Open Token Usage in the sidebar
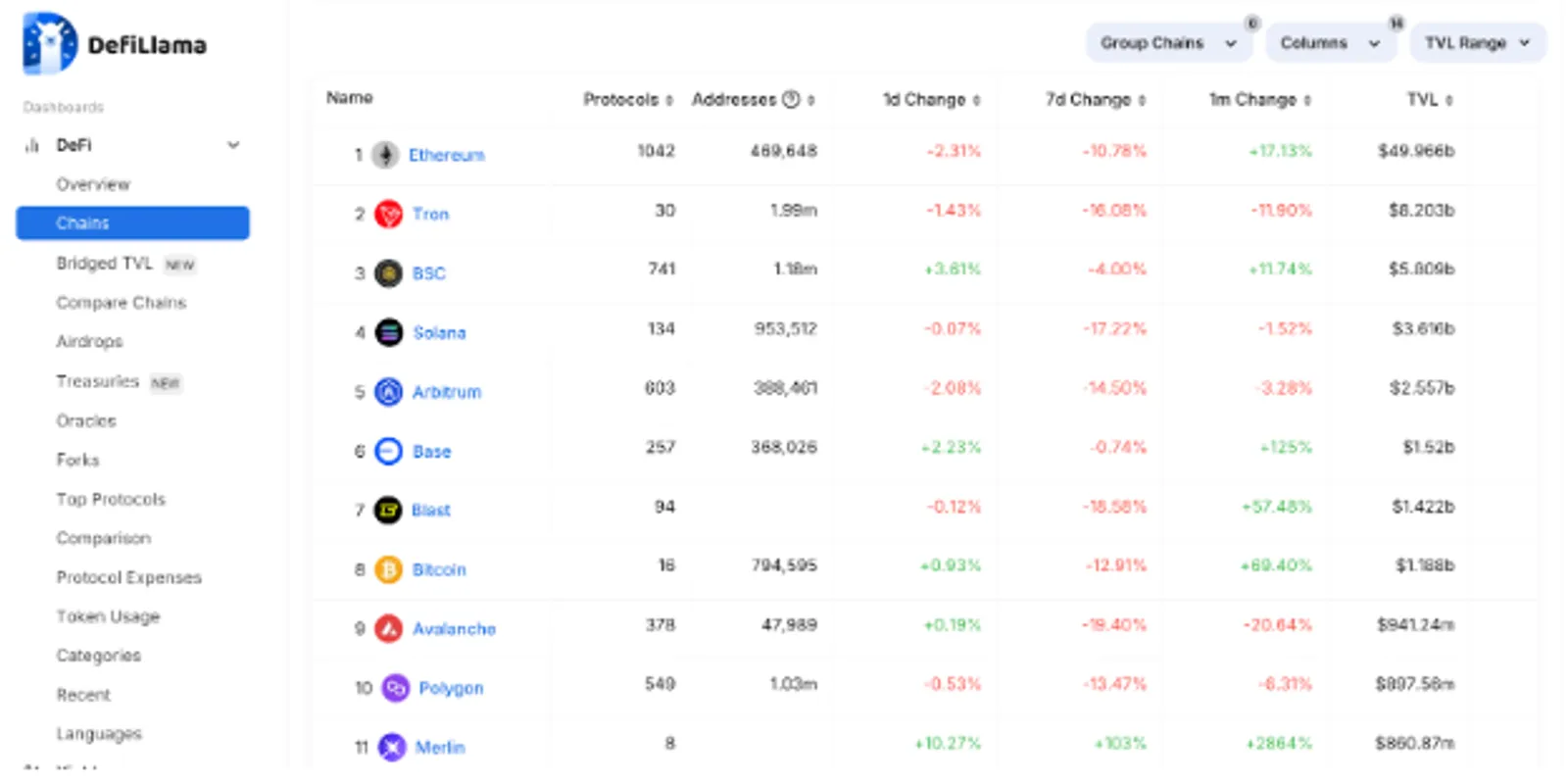1568x784 pixels. tap(108, 616)
